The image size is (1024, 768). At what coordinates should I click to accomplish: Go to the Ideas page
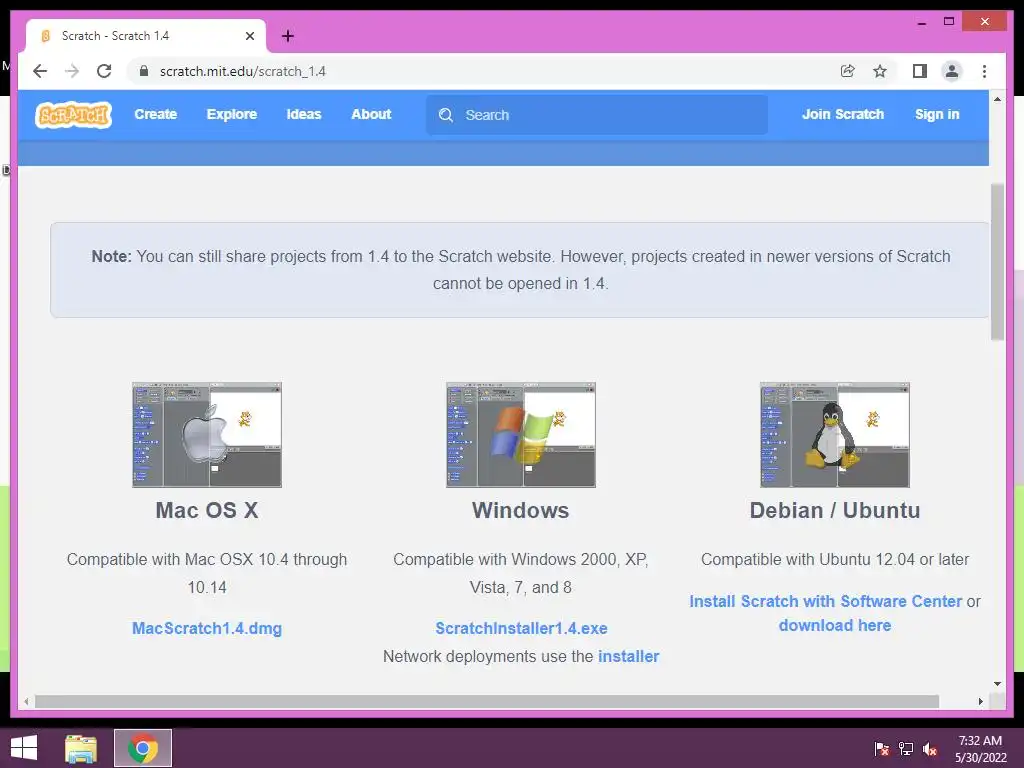[x=304, y=114]
